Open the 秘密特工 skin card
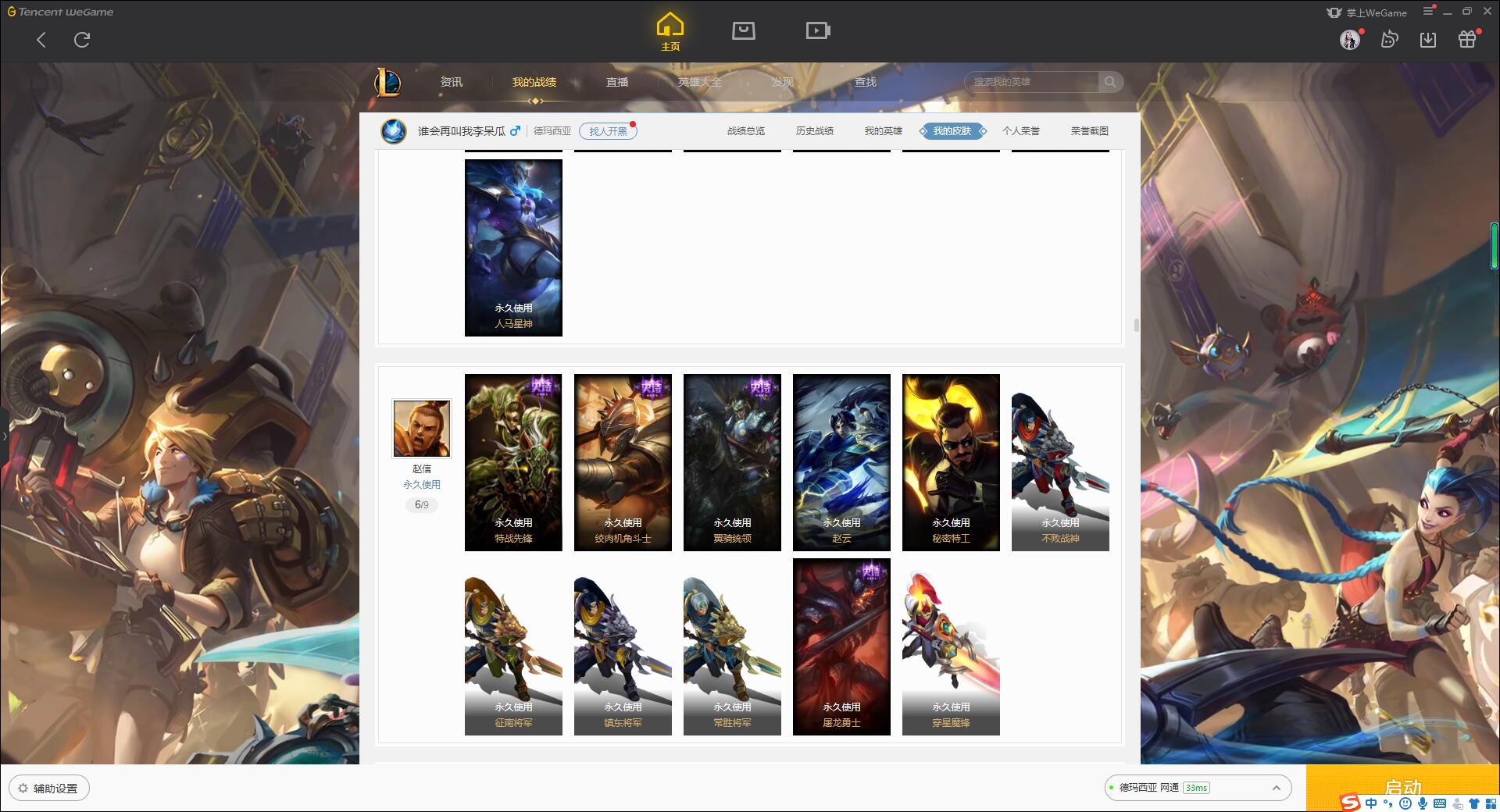 tap(951, 462)
